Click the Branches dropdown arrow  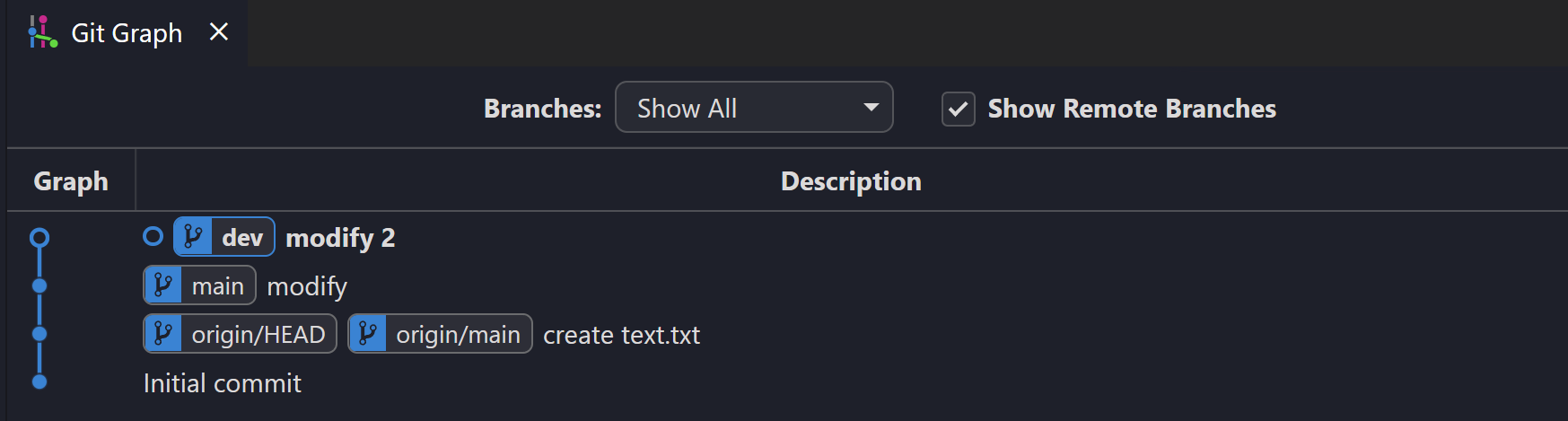point(871,108)
